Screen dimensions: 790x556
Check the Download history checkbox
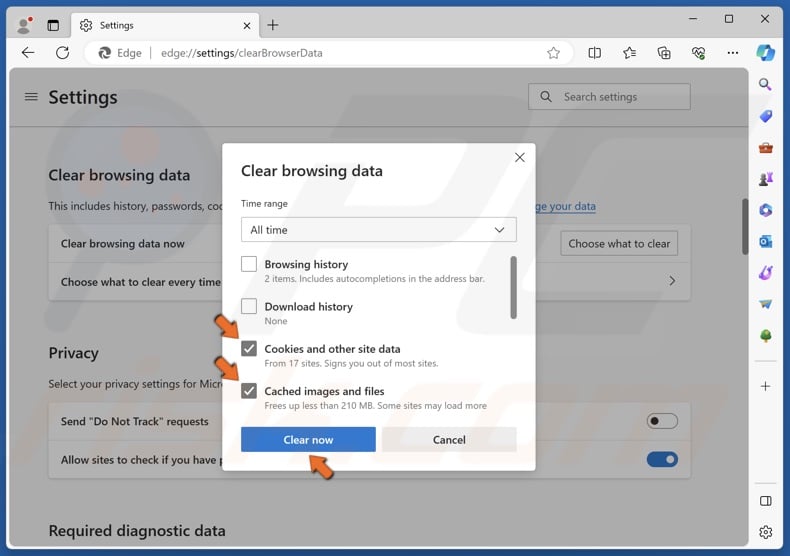coord(249,306)
